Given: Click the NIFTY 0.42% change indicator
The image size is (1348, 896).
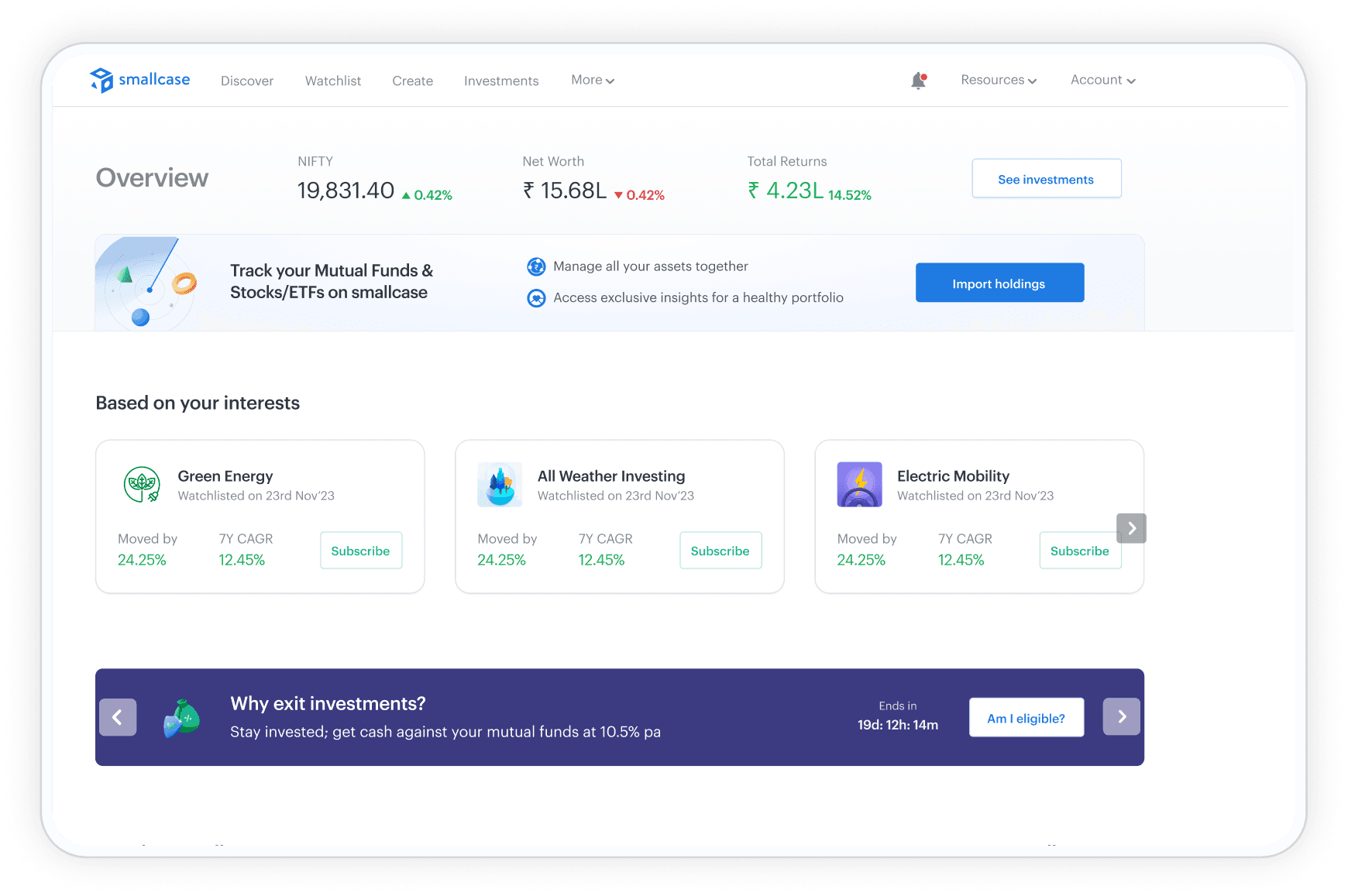Looking at the screenshot, I should coord(427,195).
